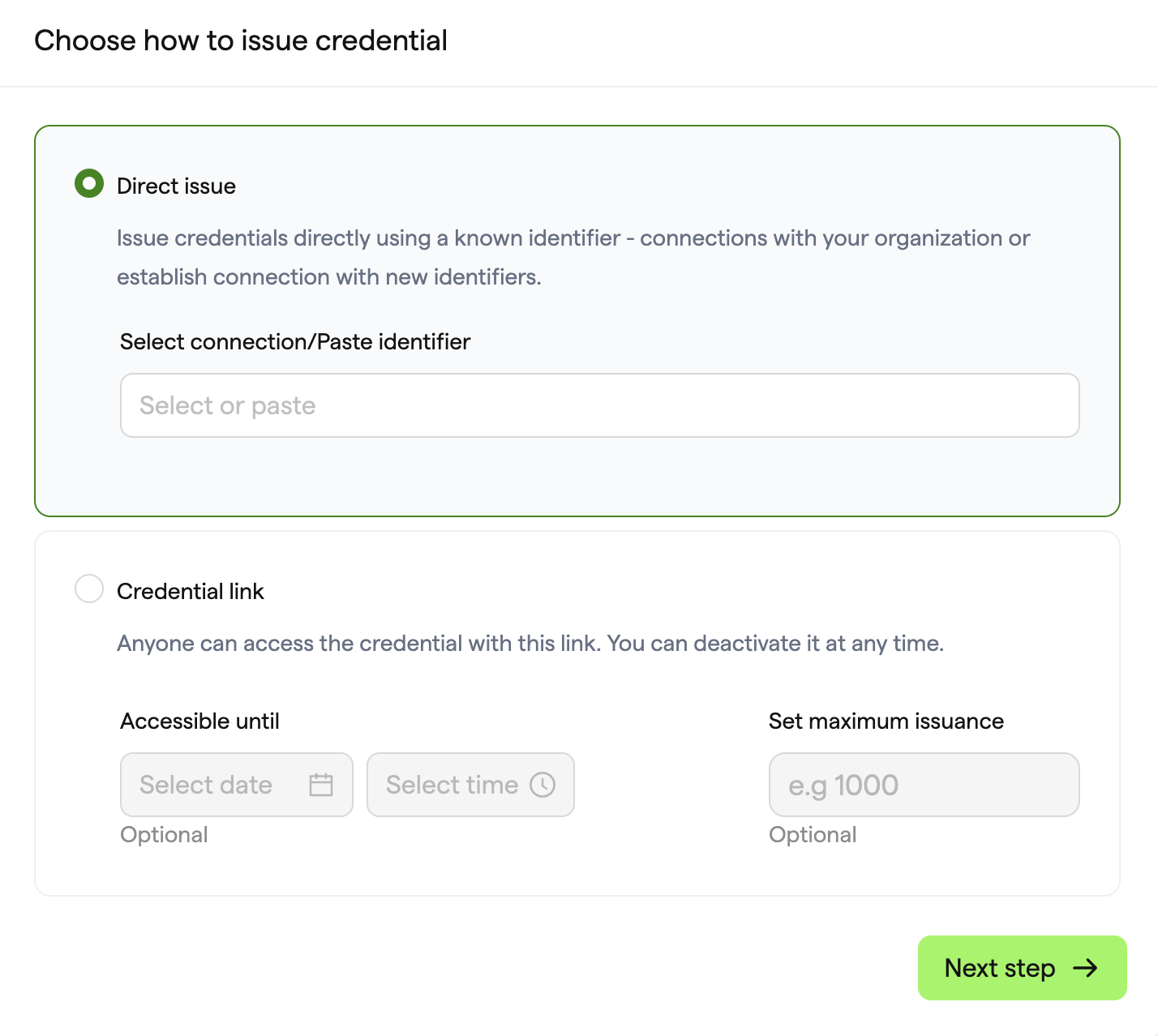1158x1036 pixels.
Task: Click the Select connection/Paste identifier label
Action: [295, 342]
